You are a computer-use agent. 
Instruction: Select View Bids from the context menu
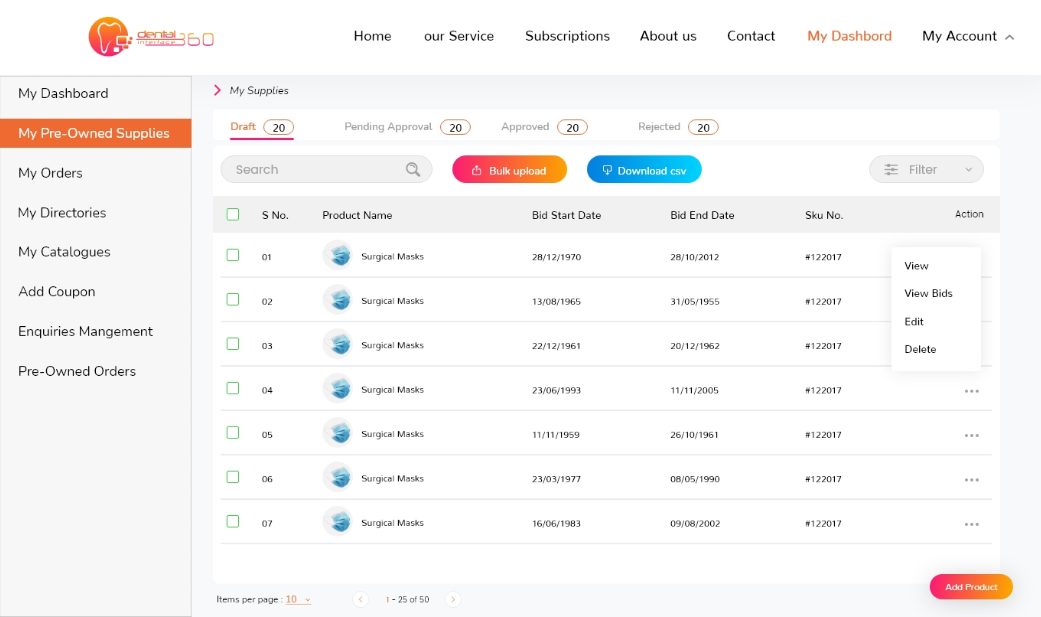[928, 294]
